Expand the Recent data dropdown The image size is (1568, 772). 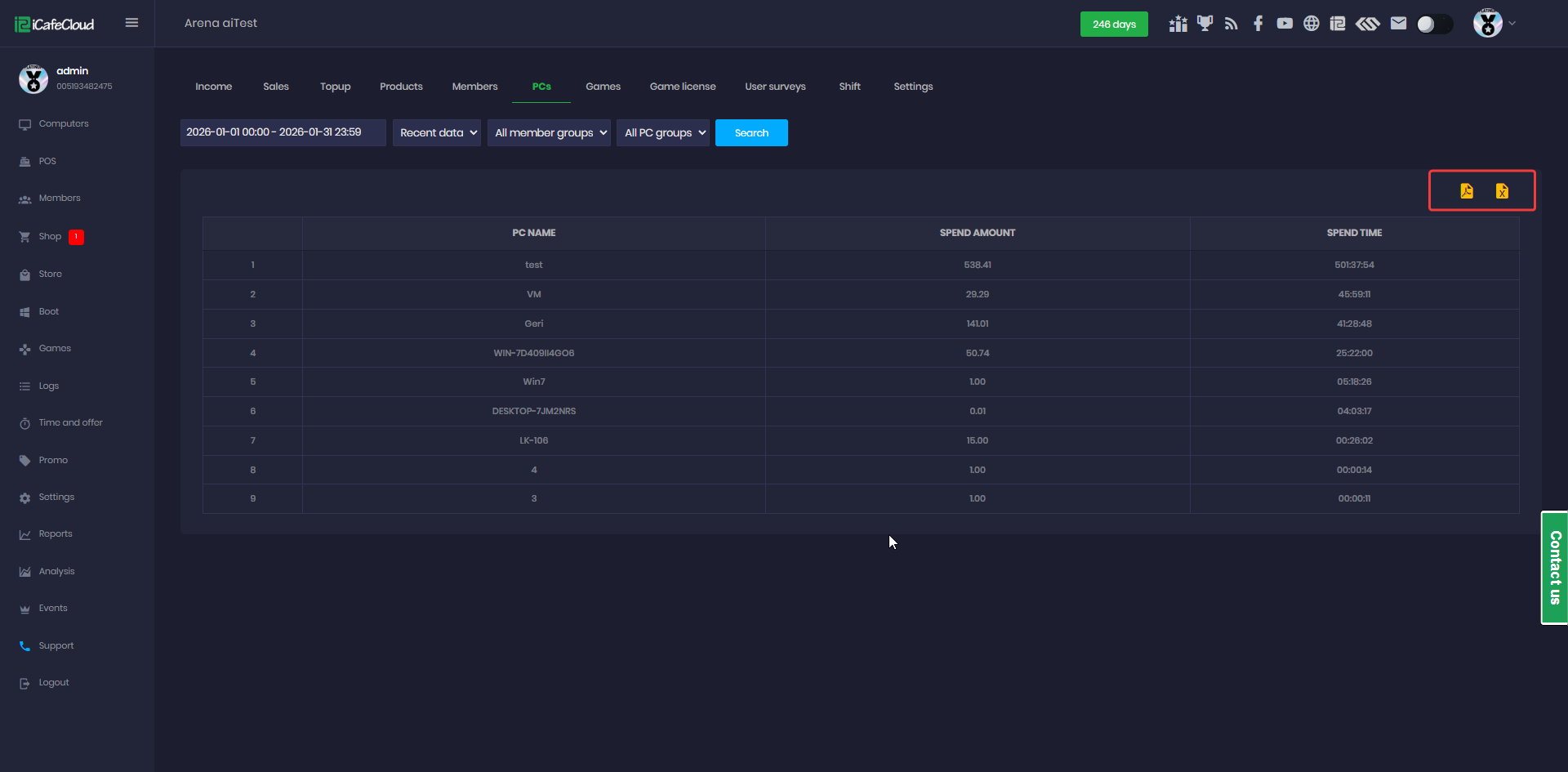pos(437,132)
